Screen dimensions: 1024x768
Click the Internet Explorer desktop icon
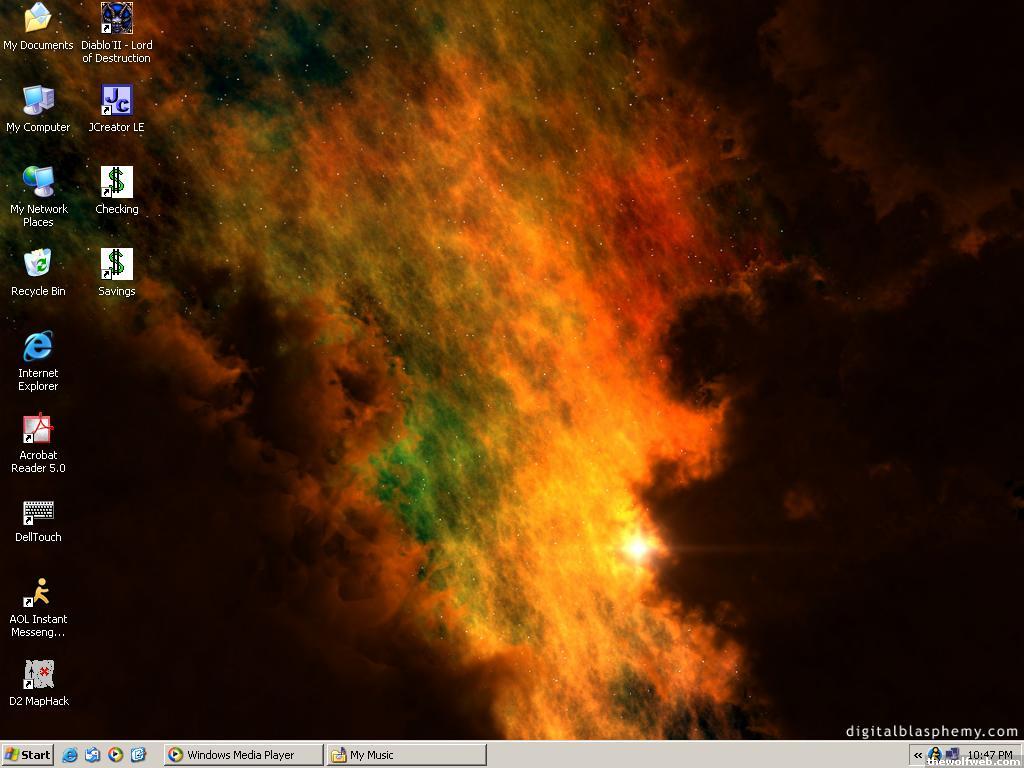38,347
